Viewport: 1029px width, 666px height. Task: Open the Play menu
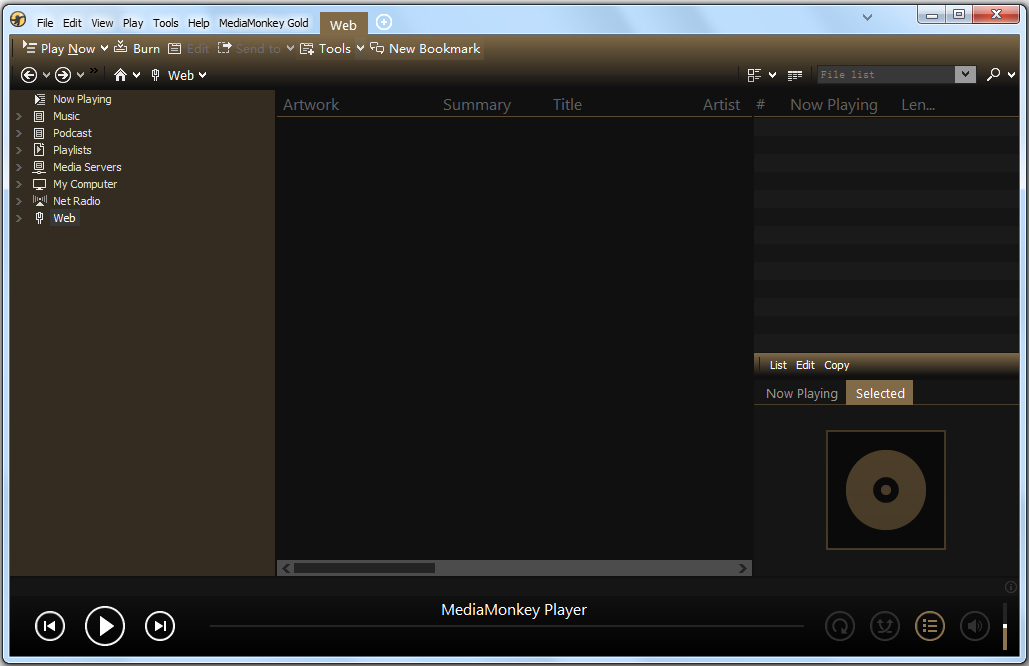133,23
